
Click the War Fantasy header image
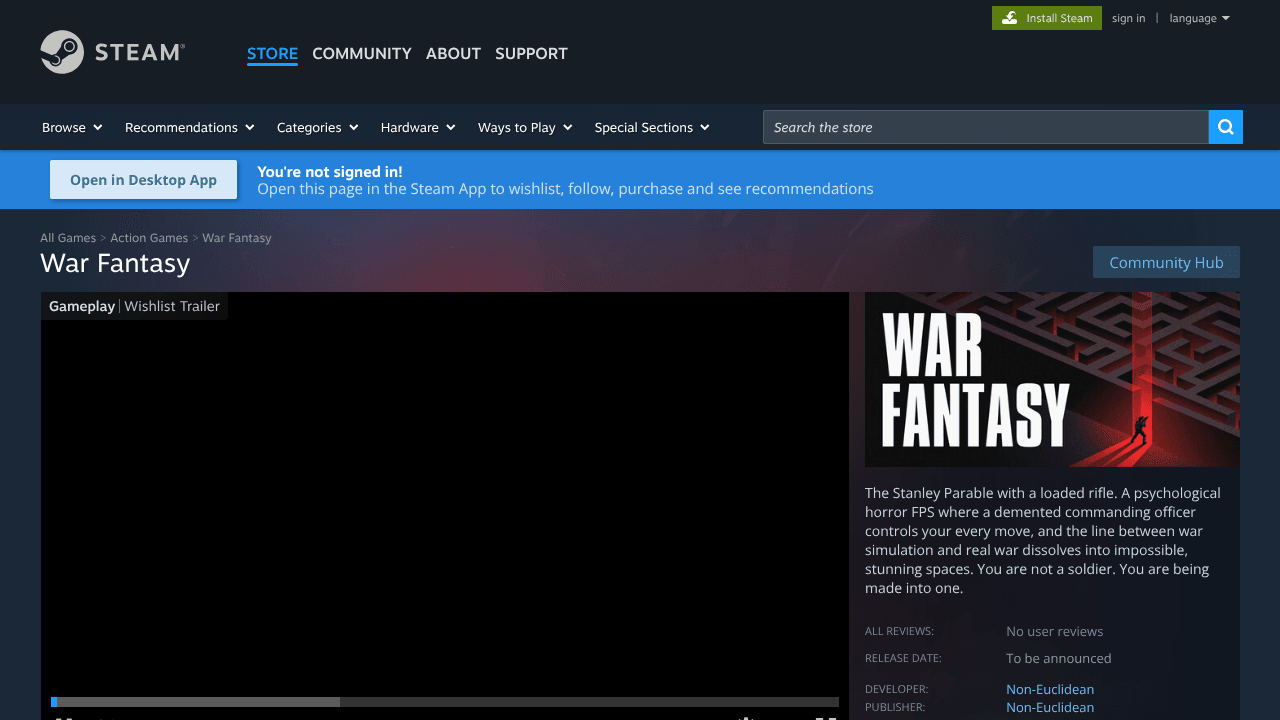(x=1052, y=379)
